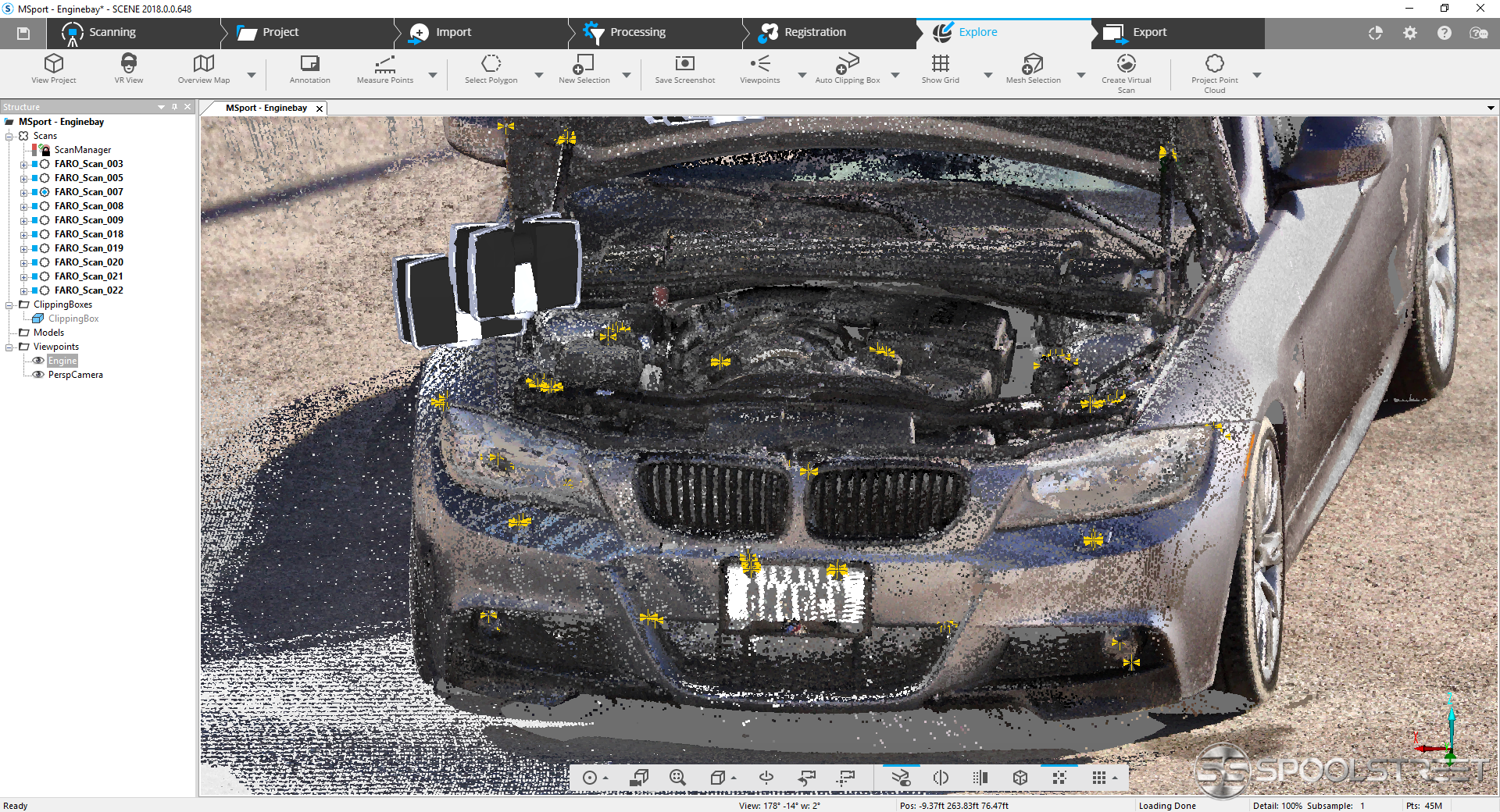Switch to the Processing tab

coord(656,33)
